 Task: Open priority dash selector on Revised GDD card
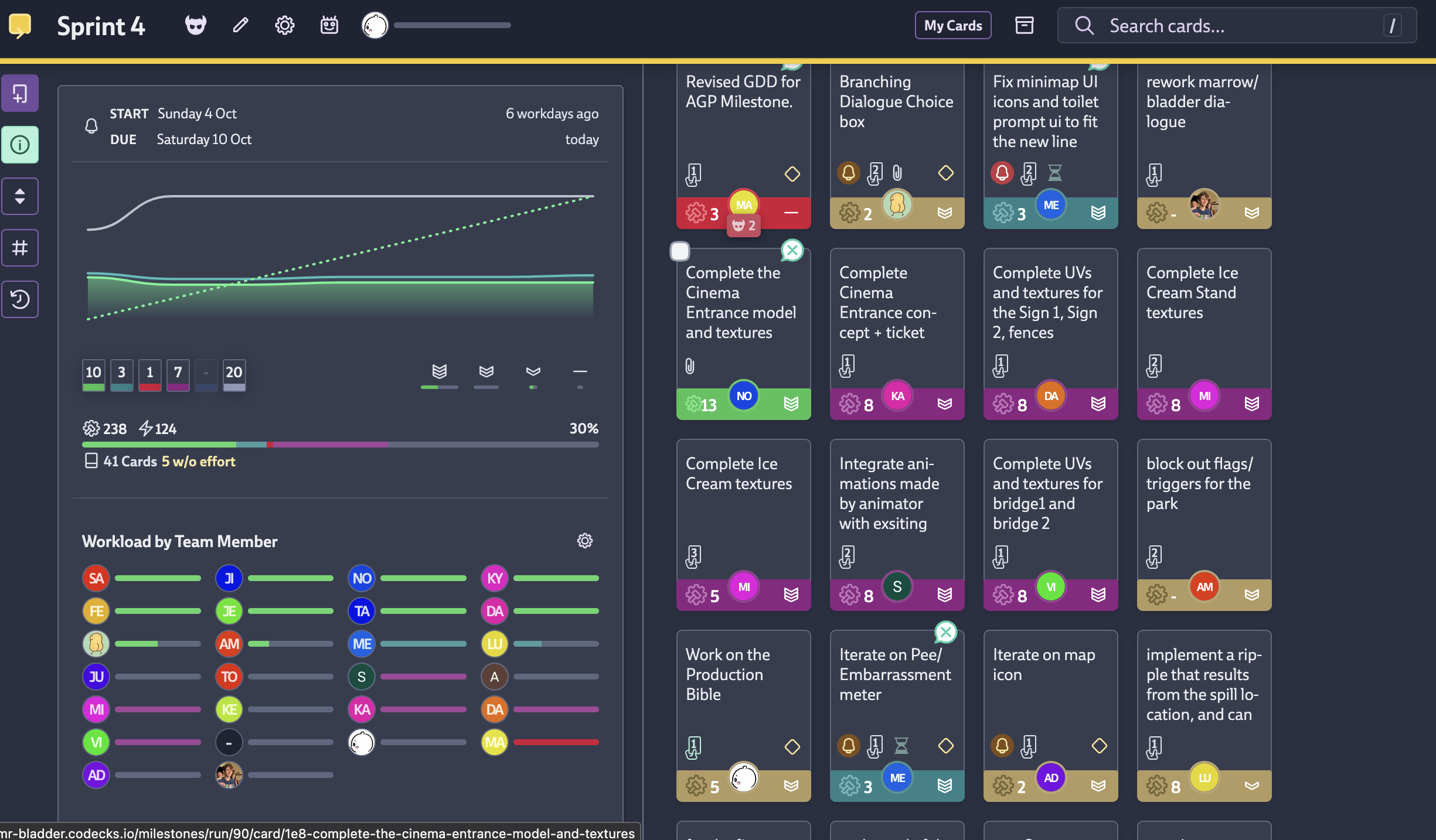point(791,213)
